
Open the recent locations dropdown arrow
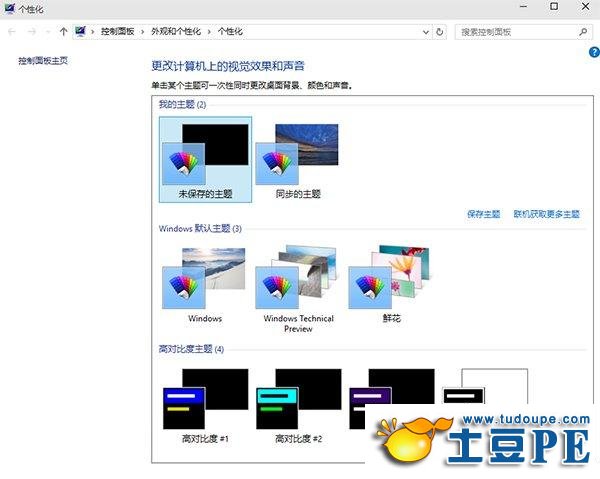tap(48, 32)
